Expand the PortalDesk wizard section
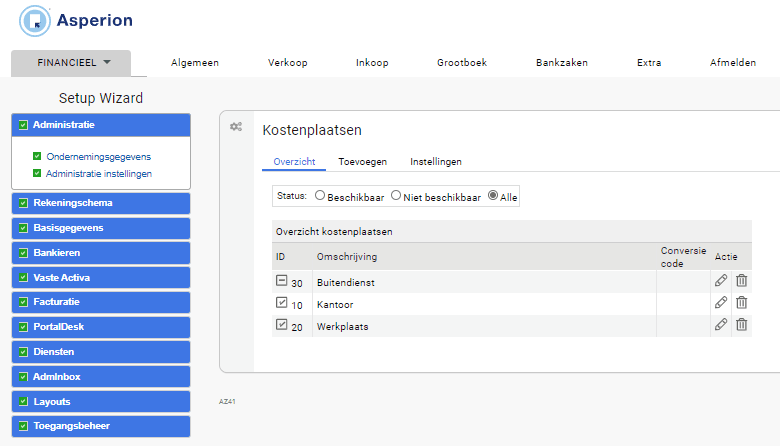The width and height of the screenshot is (780, 446). click(101, 327)
